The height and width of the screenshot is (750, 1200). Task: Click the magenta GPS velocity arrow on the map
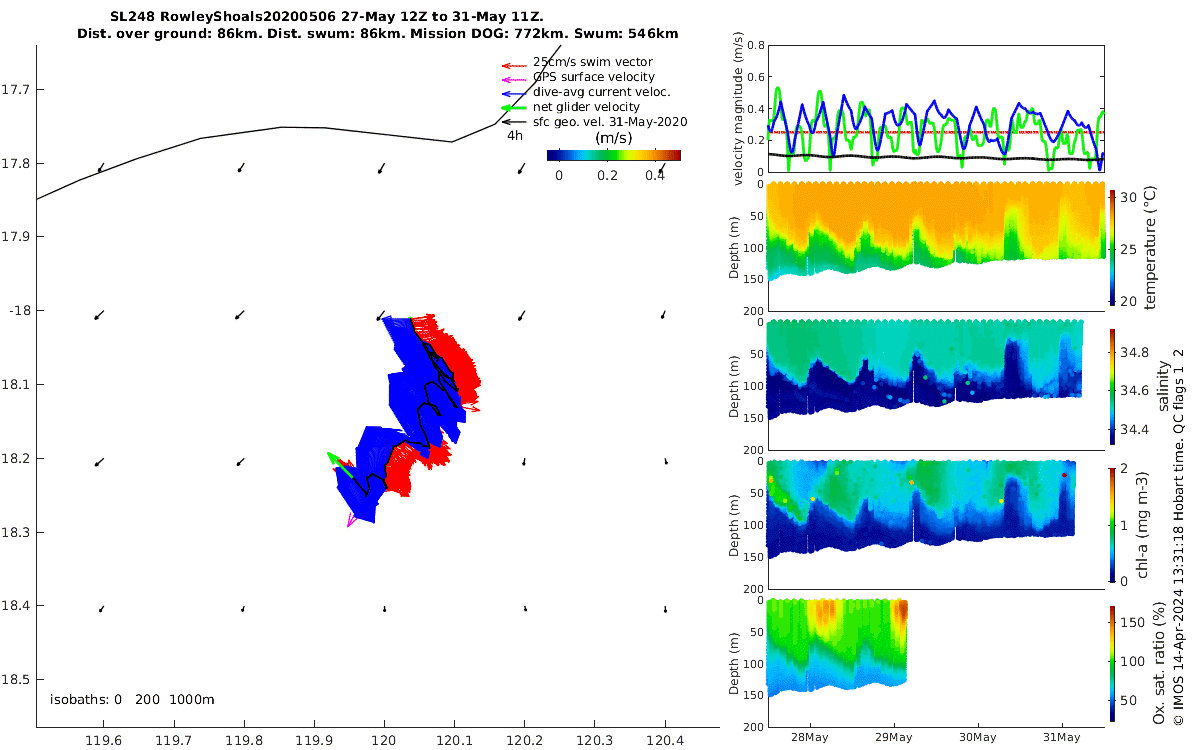tap(352, 519)
